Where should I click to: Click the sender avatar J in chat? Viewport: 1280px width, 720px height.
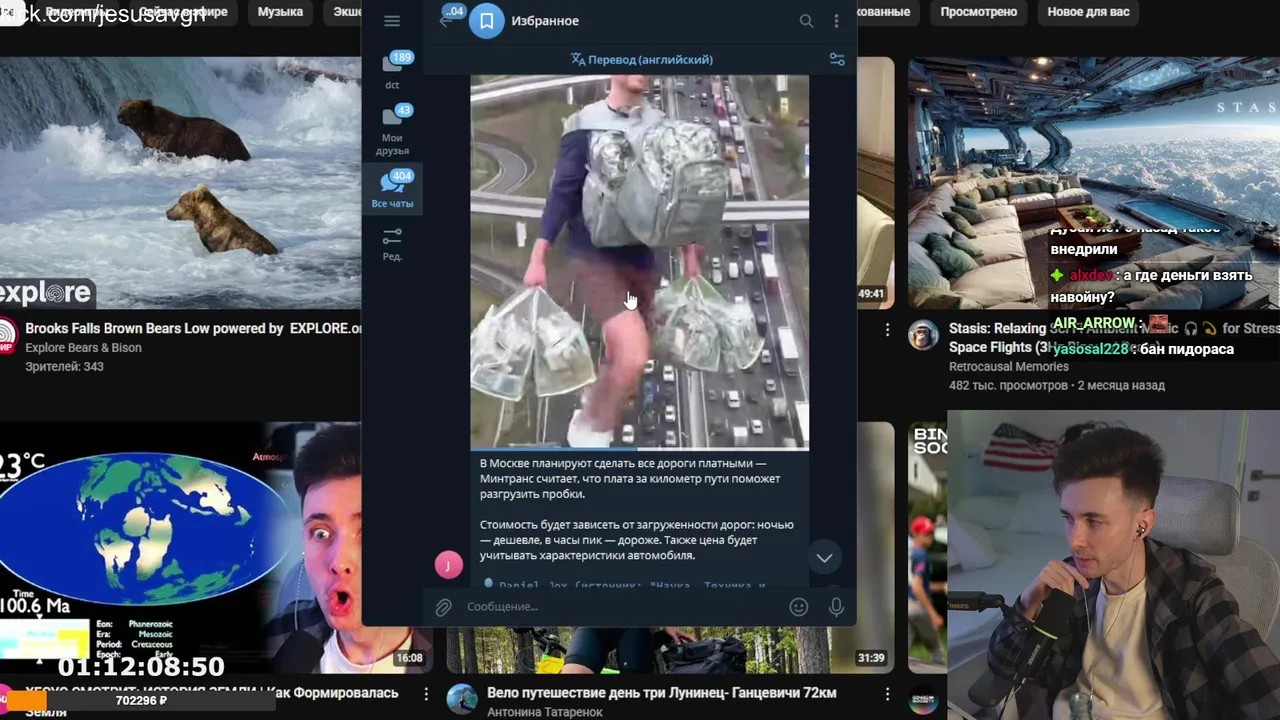448,565
